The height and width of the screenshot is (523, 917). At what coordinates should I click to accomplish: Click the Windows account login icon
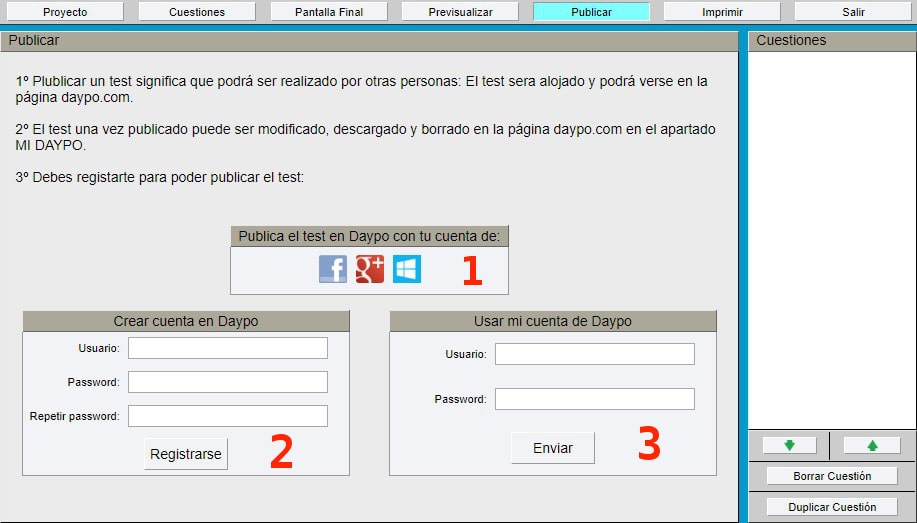tap(407, 269)
